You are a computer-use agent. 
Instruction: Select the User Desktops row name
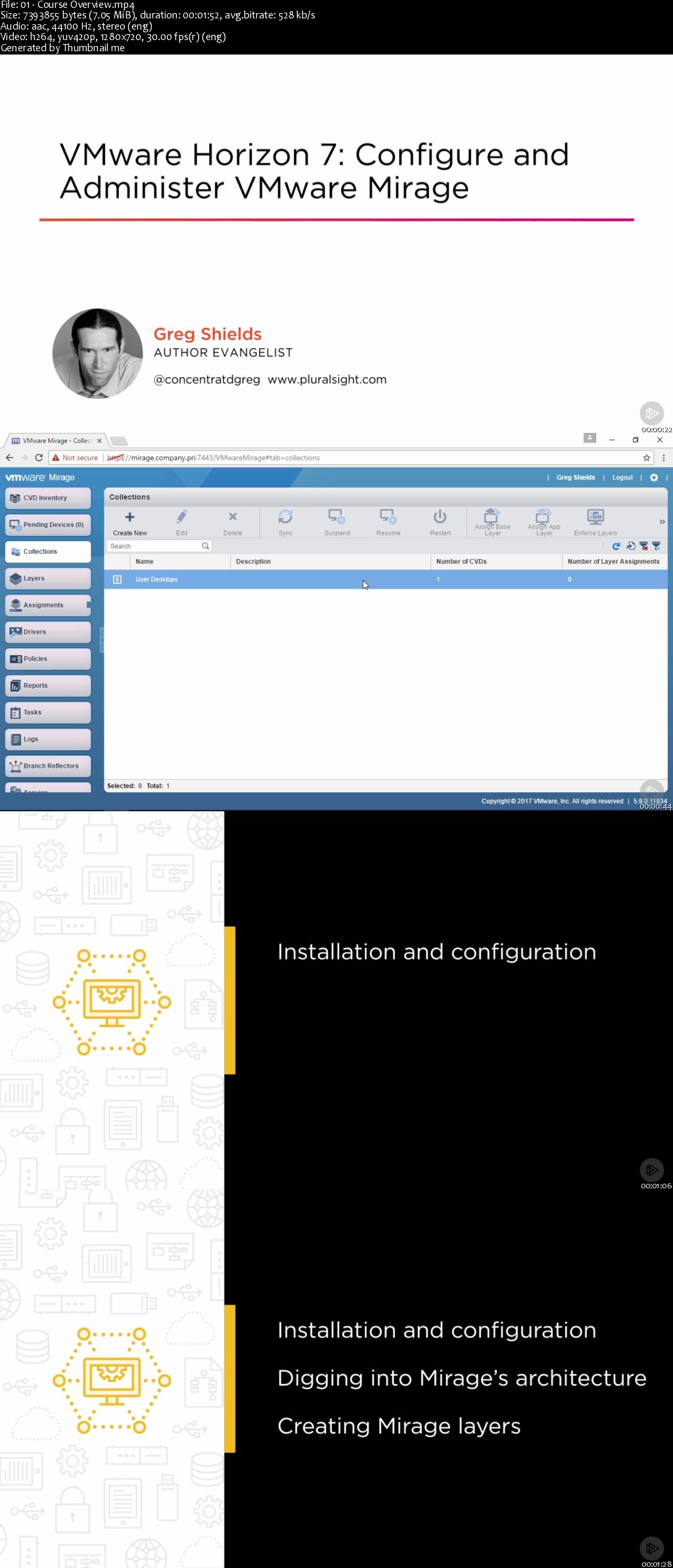156,579
